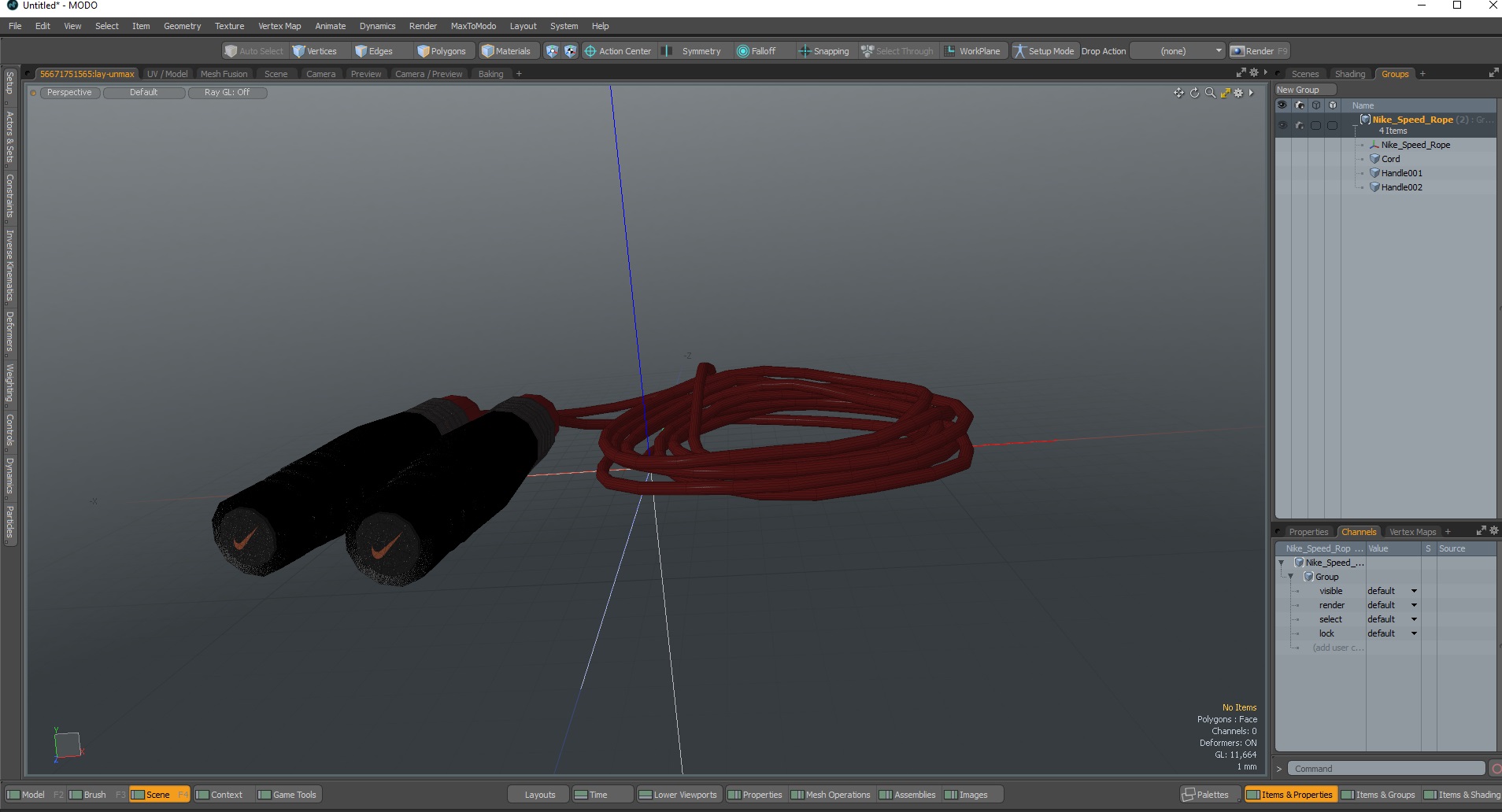
Task: Select Vertices selection mode
Action: pos(315,51)
